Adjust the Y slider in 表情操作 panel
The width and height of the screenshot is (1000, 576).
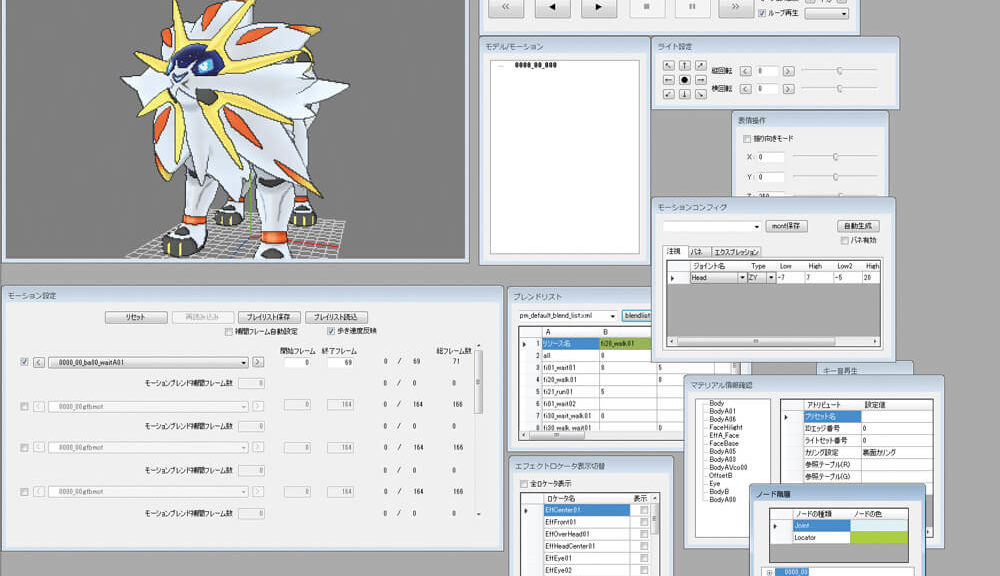(835, 177)
